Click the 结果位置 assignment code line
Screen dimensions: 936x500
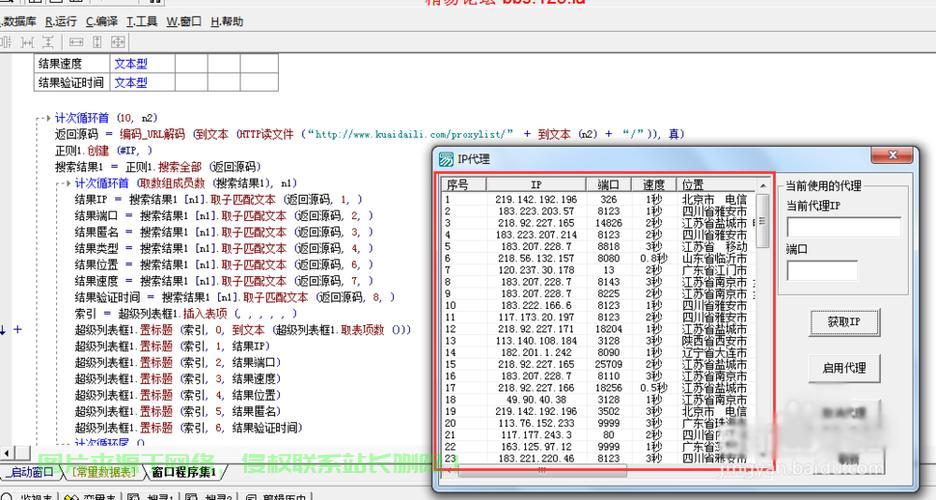(224, 264)
